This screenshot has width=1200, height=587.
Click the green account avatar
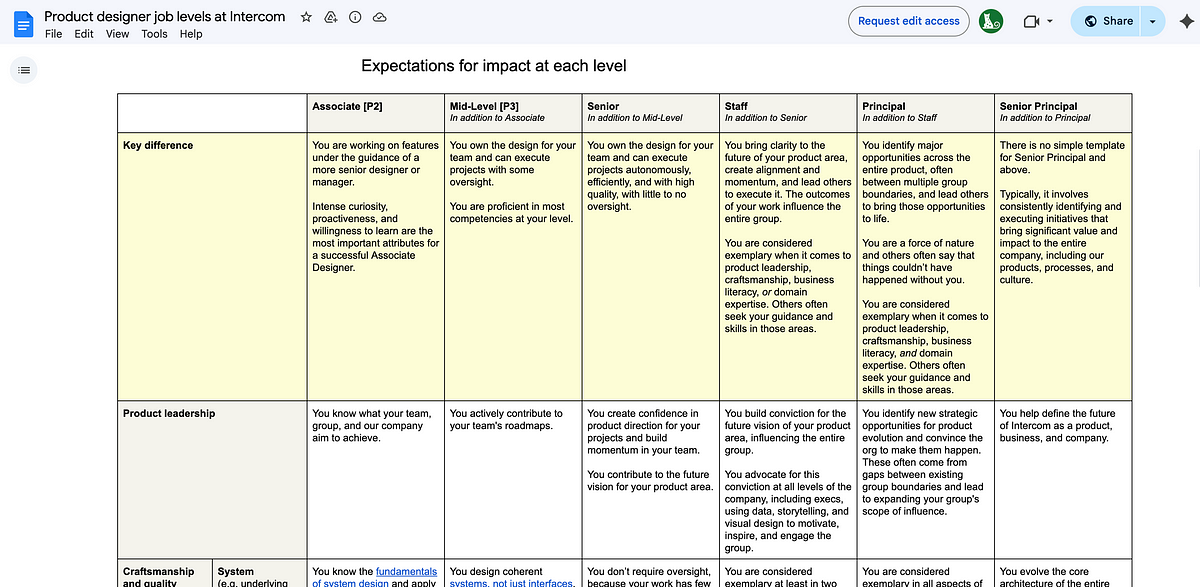point(991,21)
